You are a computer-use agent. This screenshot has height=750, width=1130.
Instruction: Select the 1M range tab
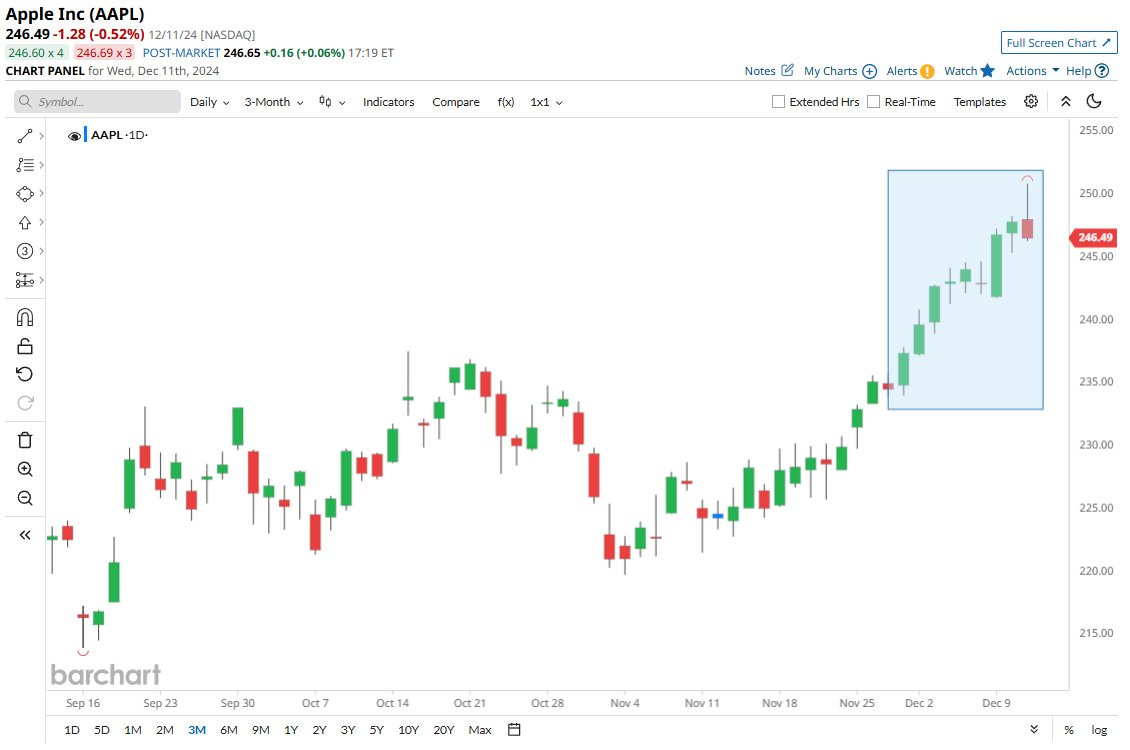(x=133, y=730)
